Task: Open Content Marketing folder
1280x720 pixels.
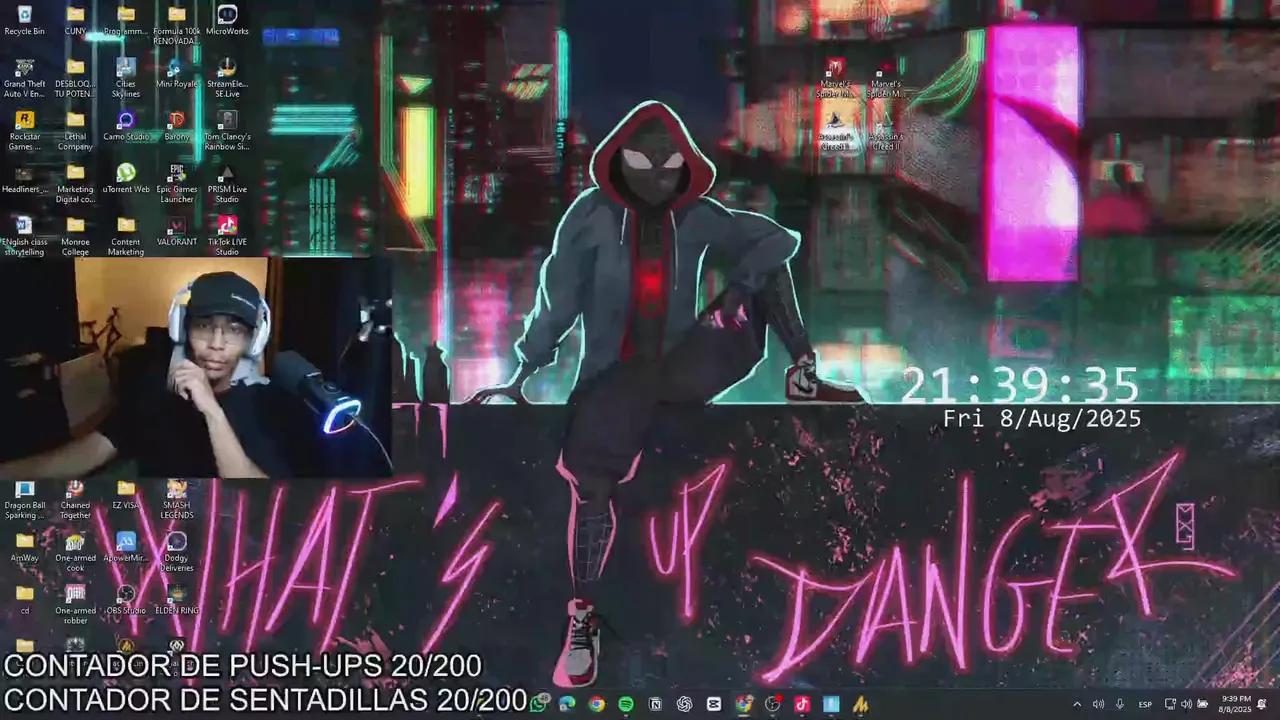Action: point(126,236)
